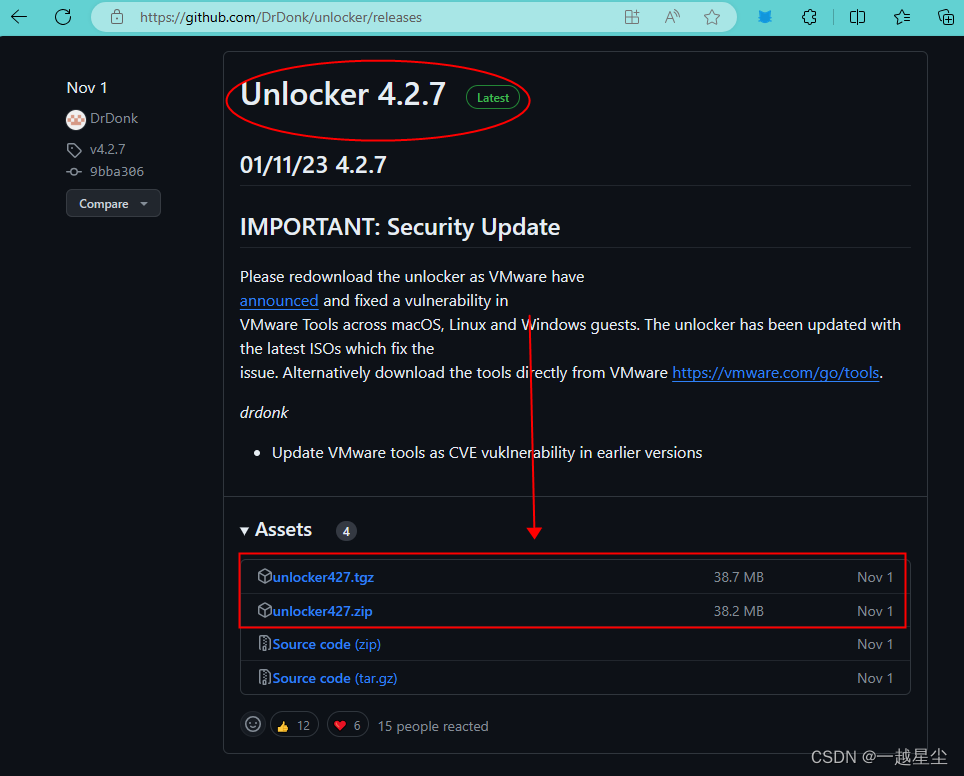Click package icon next to unlocker427.tgz
The image size is (964, 776).
[x=264, y=576]
